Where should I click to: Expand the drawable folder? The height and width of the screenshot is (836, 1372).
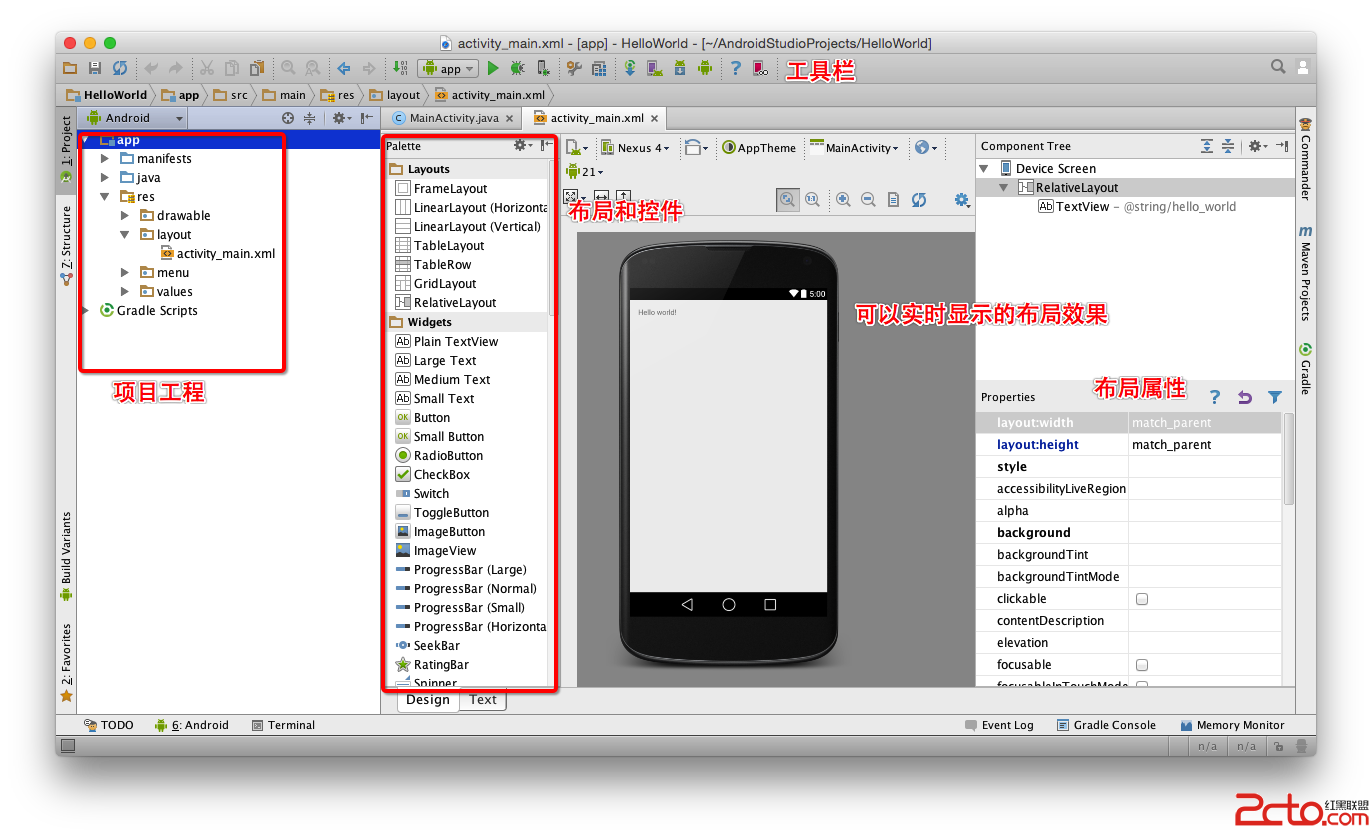click(x=124, y=215)
